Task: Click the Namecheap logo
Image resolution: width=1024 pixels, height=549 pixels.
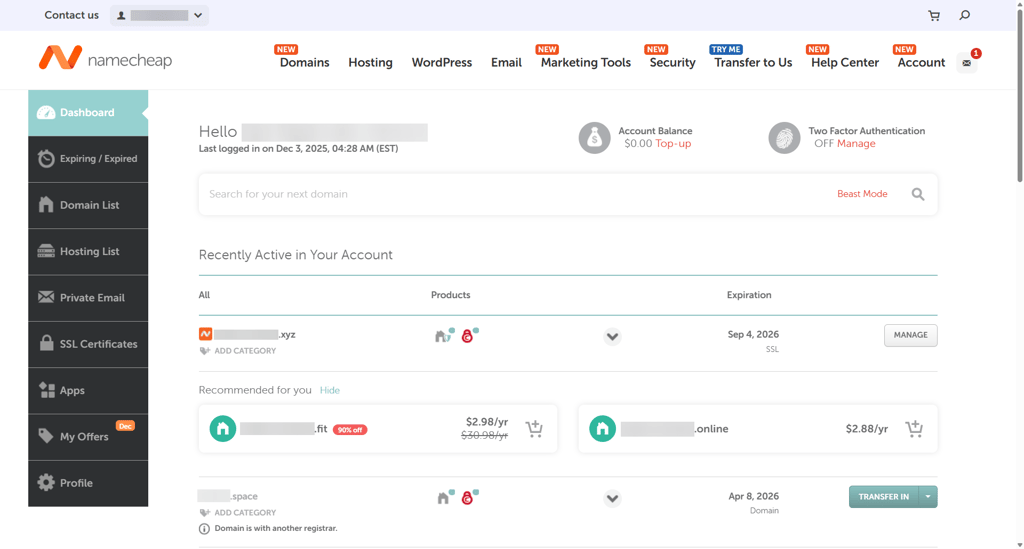Action: click(x=105, y=59)
